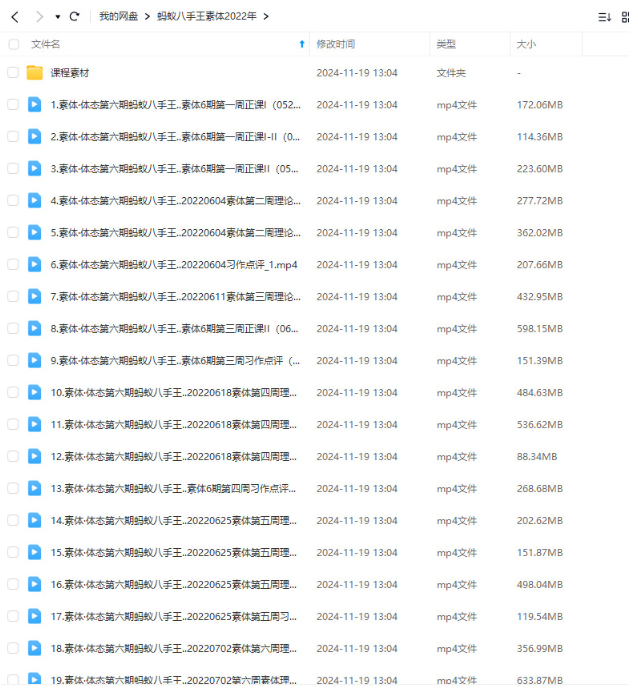Screen dimensions: 638x691
Task: Click video icon of file 13.素体
Action: (34, 488)
